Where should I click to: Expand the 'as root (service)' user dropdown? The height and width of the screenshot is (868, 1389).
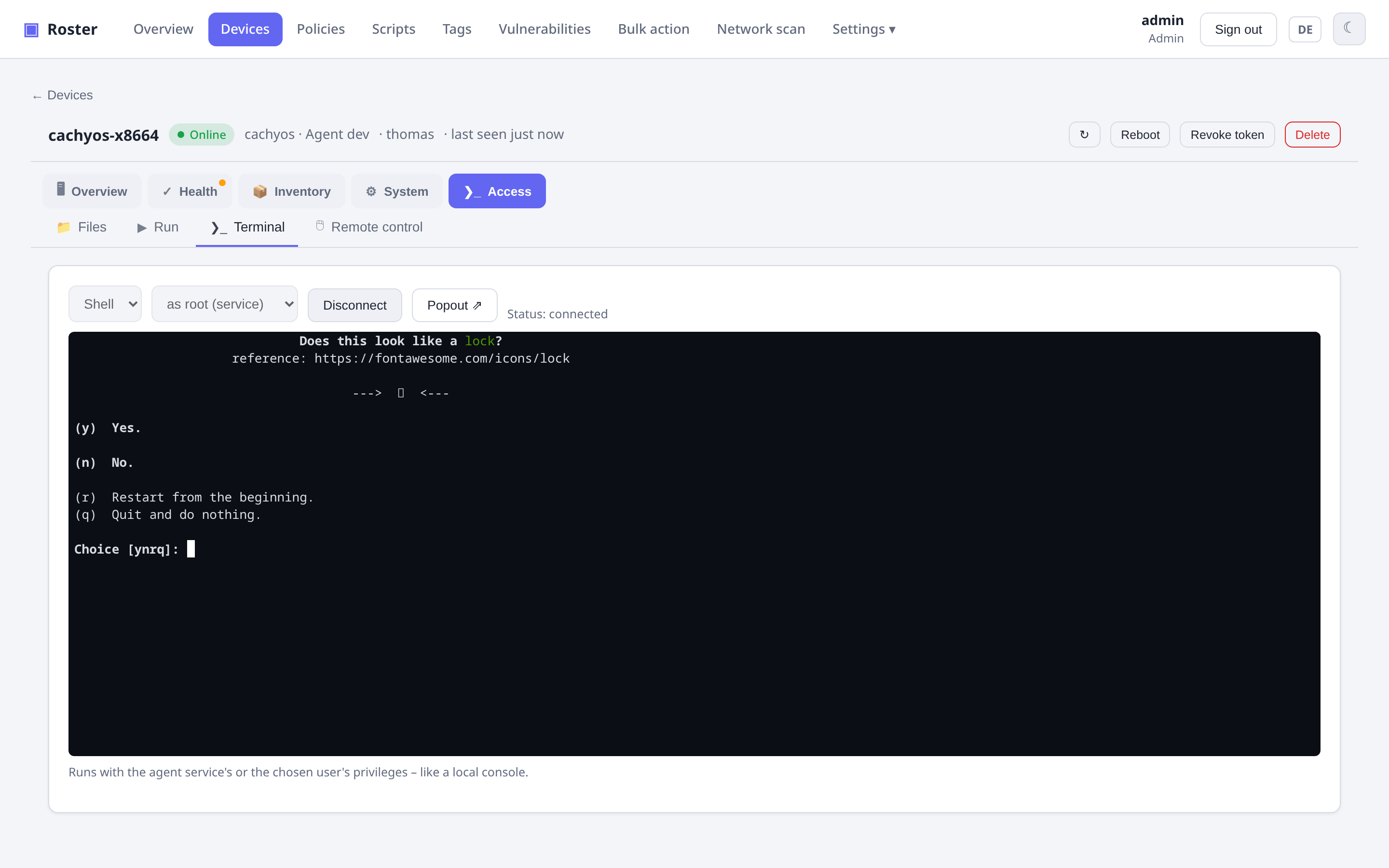[x=224, y=304]
